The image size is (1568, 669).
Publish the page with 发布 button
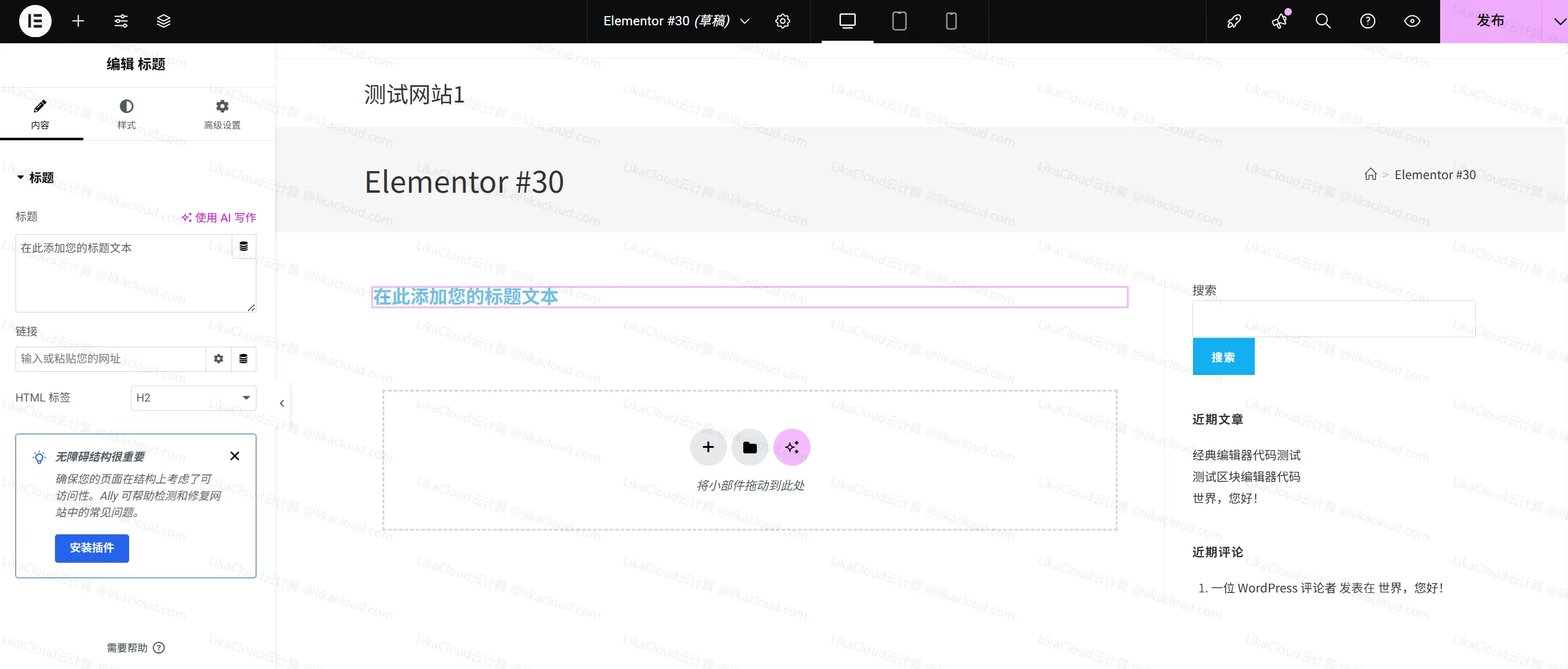[x=1491, y=20]
